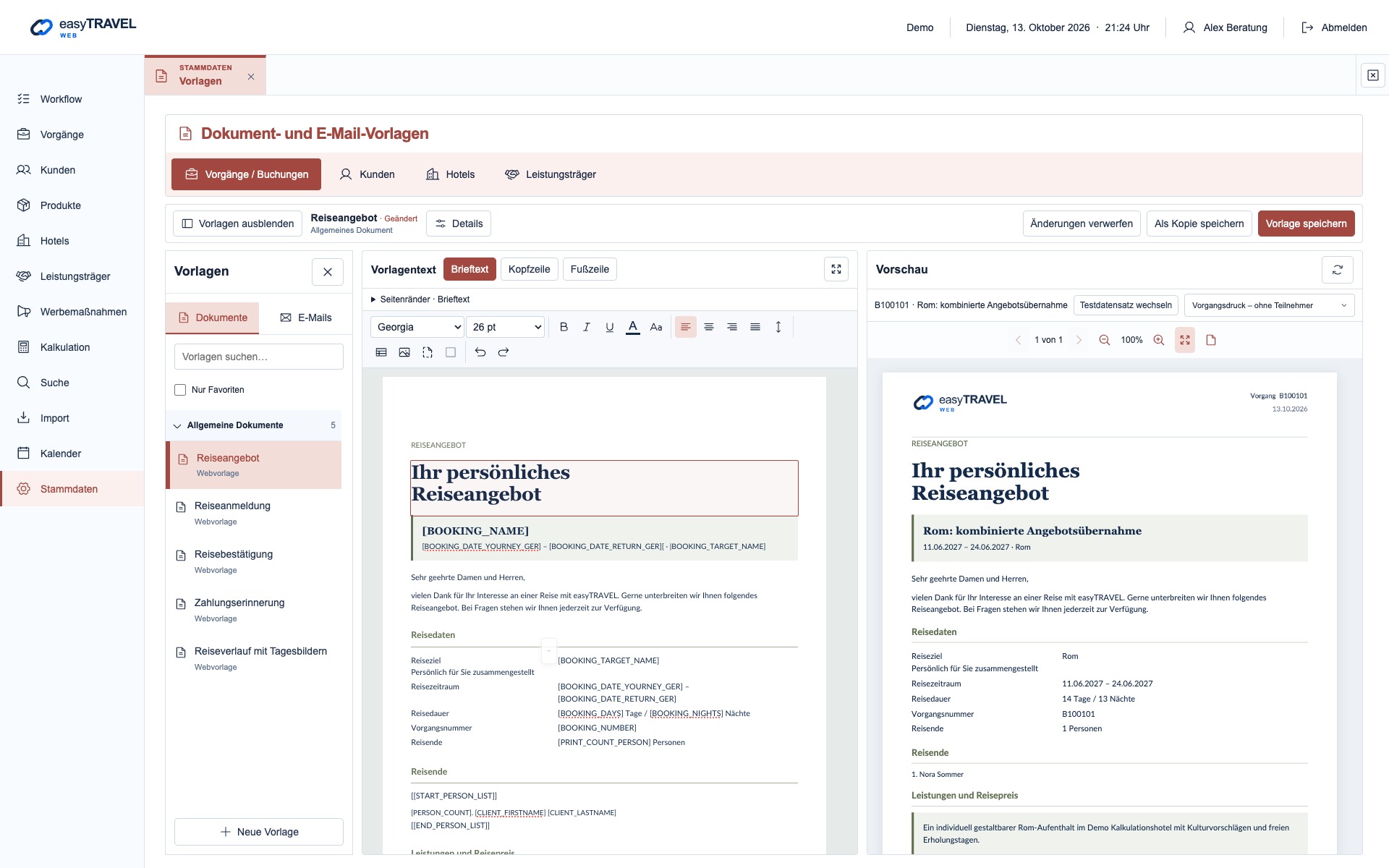Zoom out the preview

click(1105, 340)
